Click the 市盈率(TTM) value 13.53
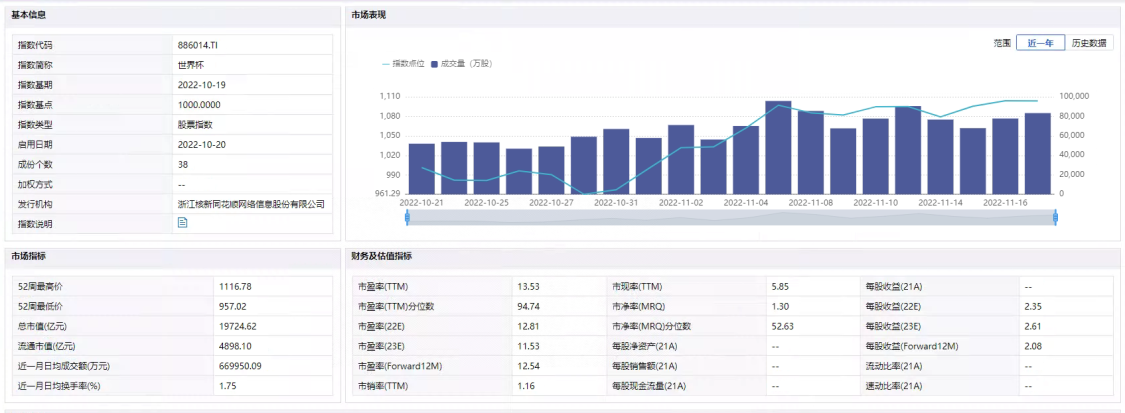The image size is (1125, 413). point(529,286)
